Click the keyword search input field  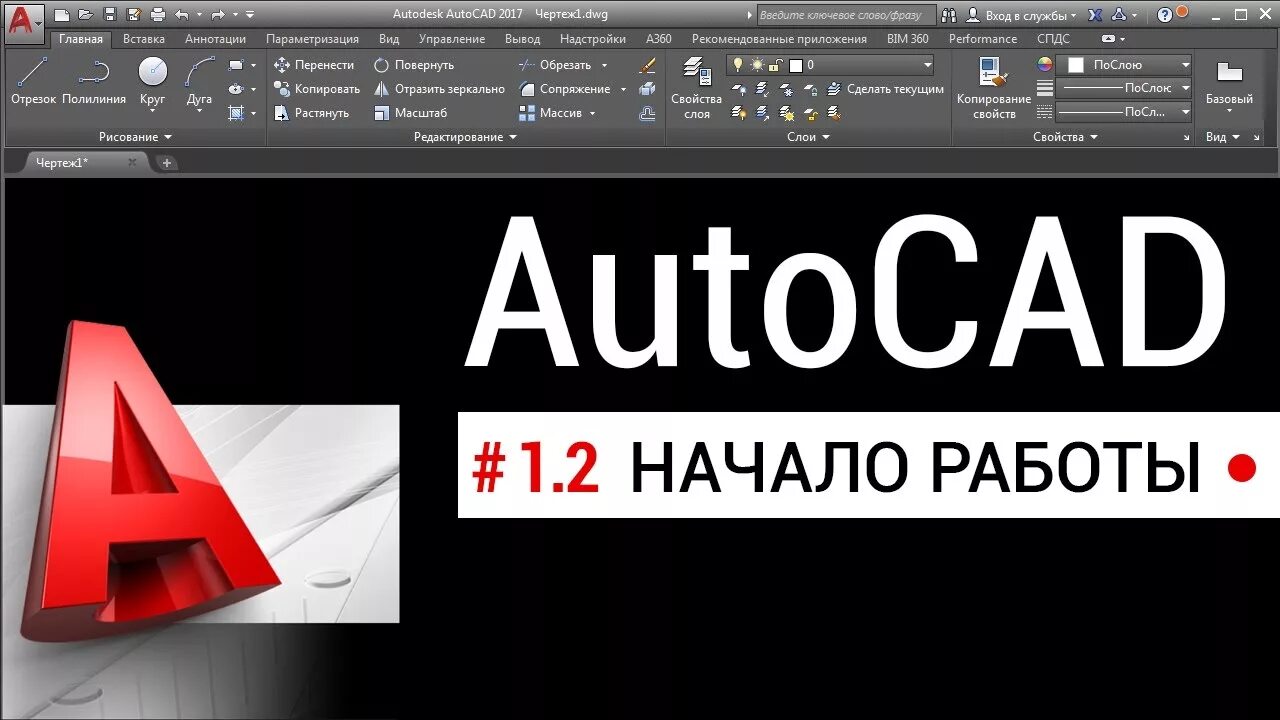[x=846, y=15]
